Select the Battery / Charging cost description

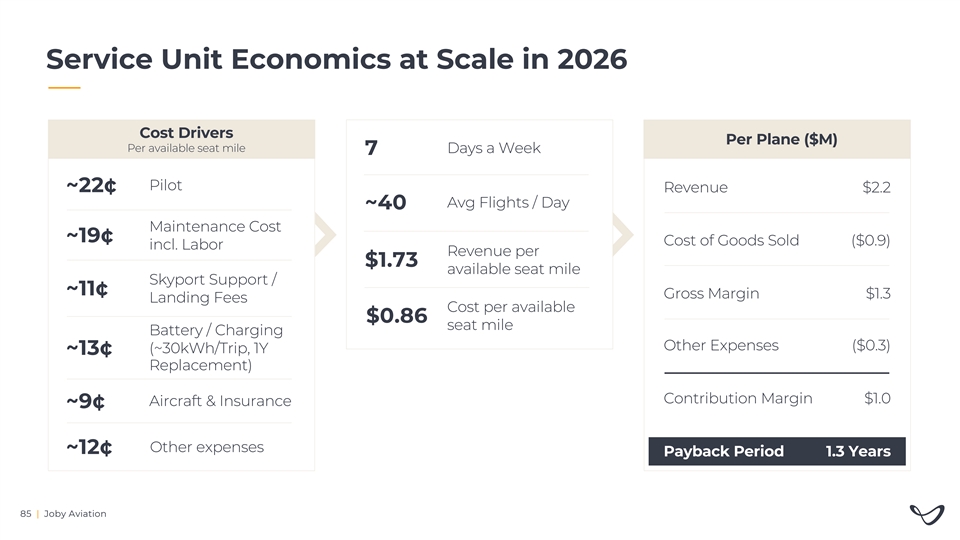pyautogui.click(x=216, y=347)
